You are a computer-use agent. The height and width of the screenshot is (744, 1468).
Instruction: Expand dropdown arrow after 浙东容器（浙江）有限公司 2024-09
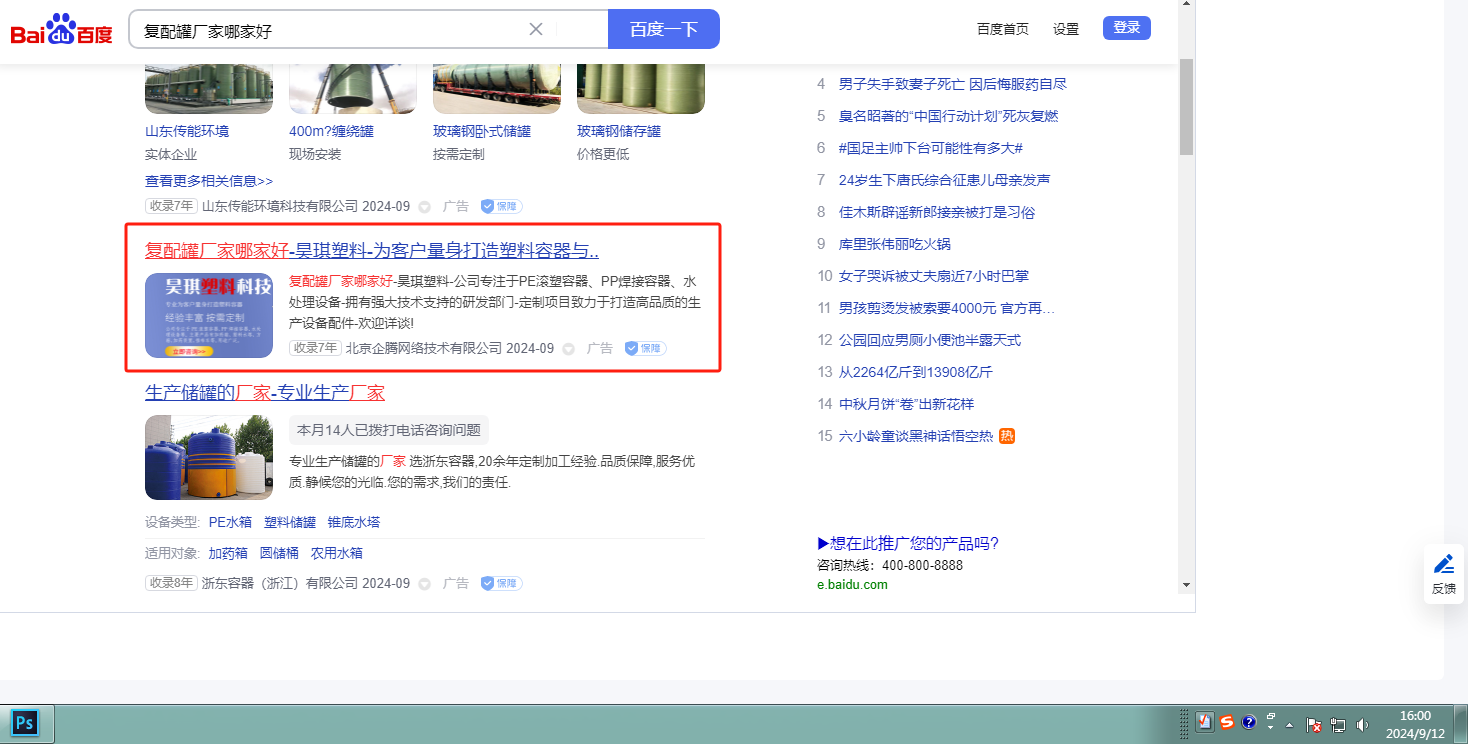(424, 584)
